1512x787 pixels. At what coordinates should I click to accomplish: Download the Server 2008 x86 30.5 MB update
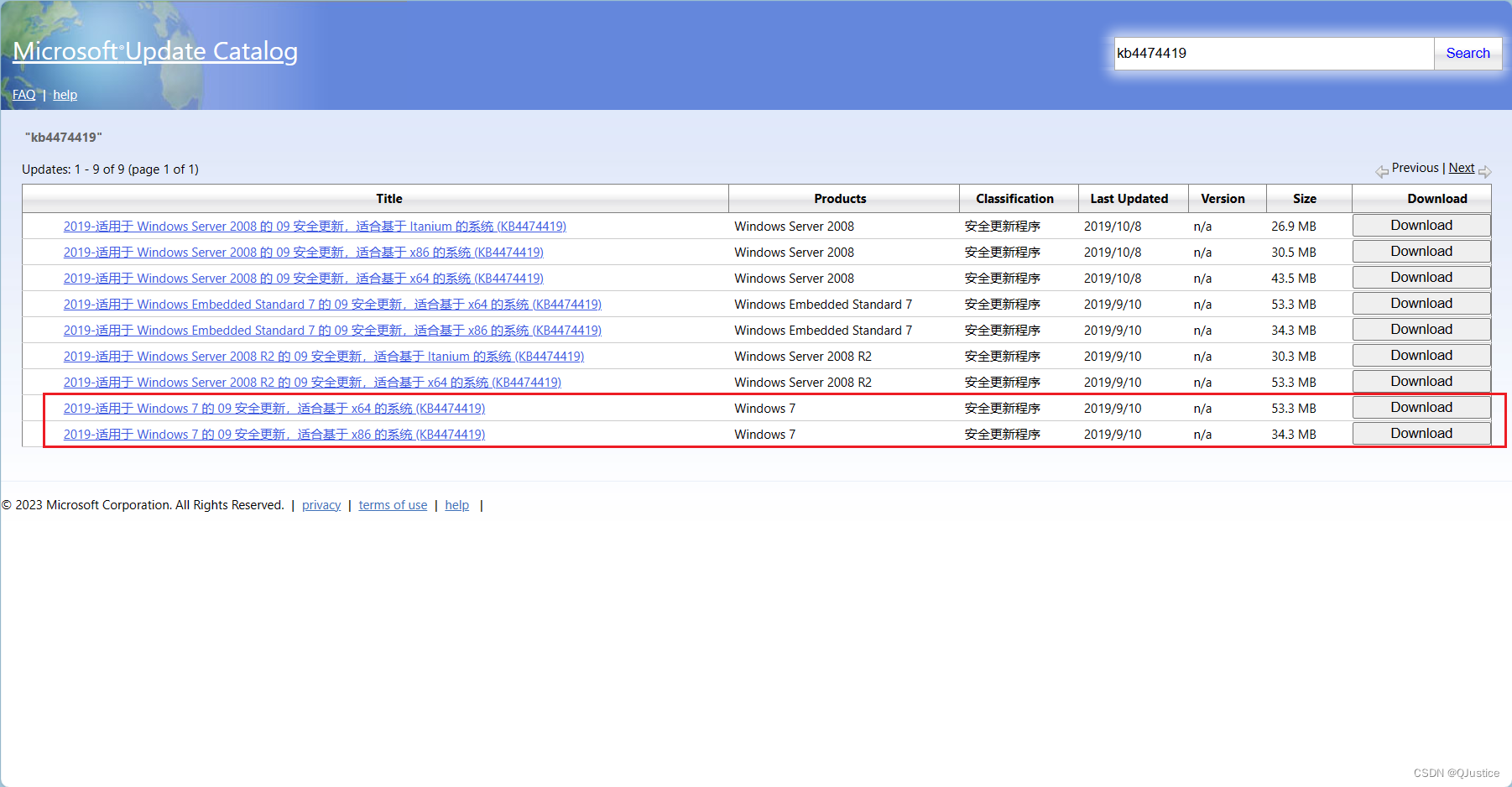[x=1421, y=252]
